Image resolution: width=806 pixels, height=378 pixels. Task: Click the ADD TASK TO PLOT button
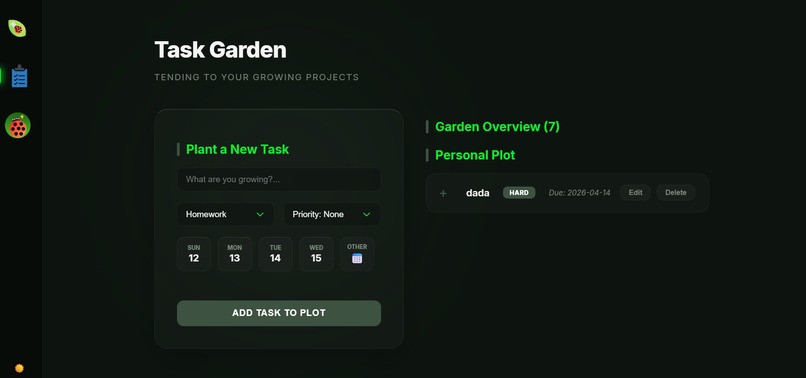click(279, 313)
